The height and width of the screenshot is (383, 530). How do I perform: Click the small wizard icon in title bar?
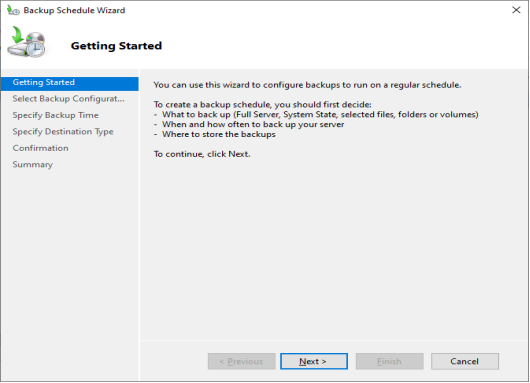pos(13,10)
